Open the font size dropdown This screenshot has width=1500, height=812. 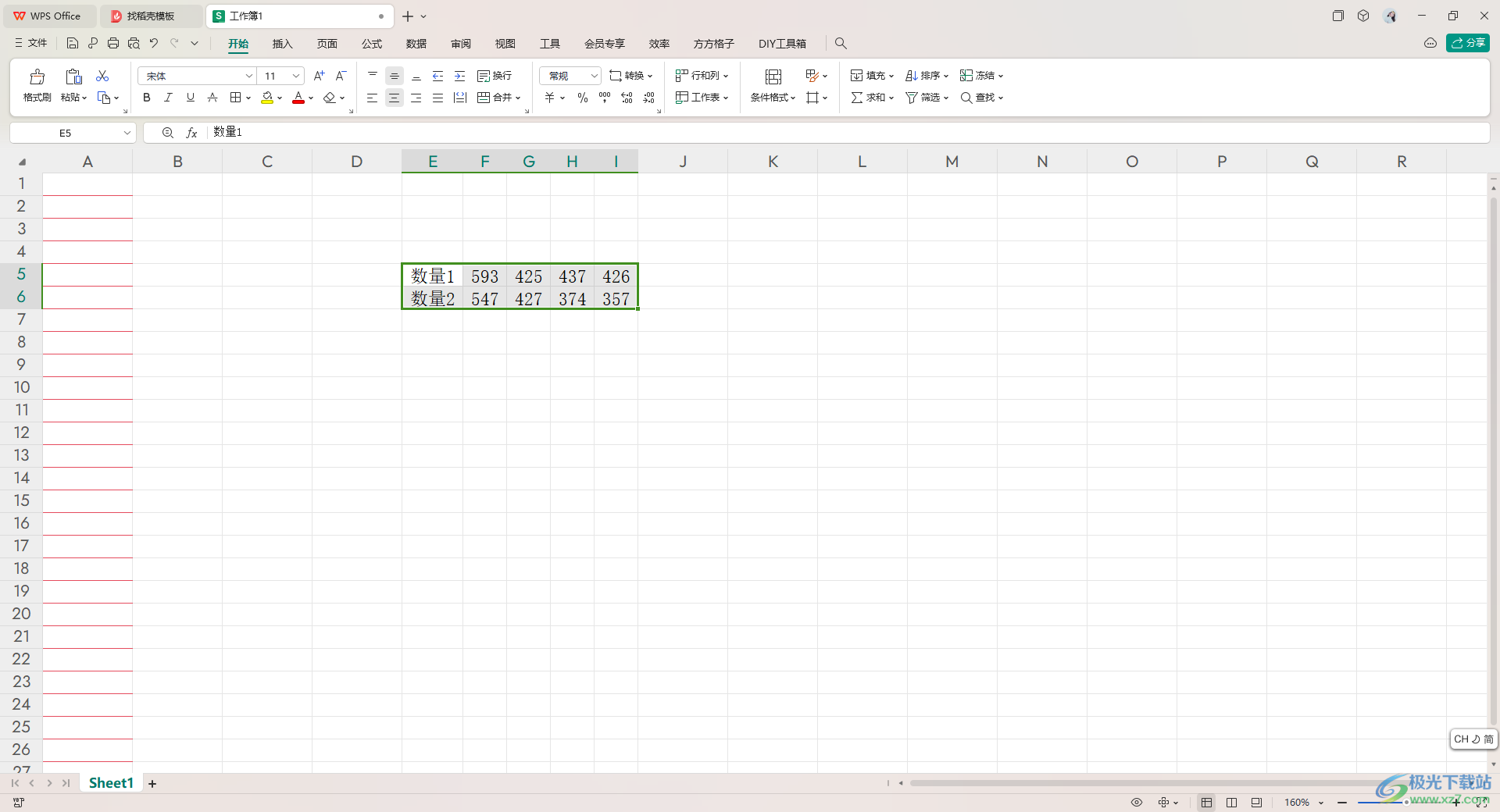click(296, 76)
